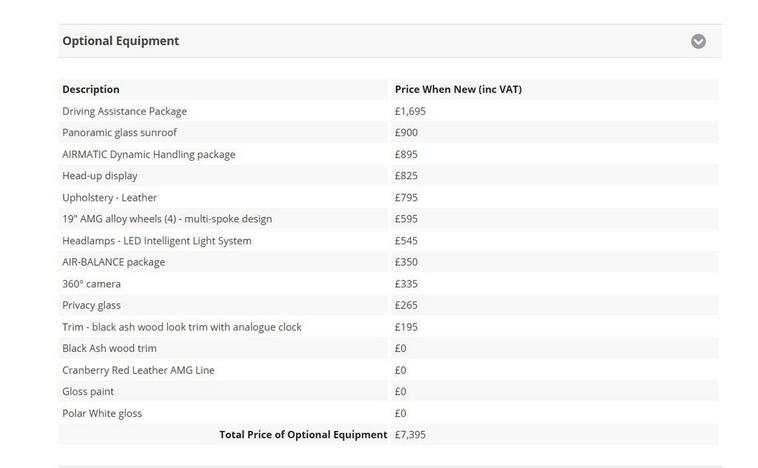The height and width of the screenshot is (468, 758).
Task: Collapse the Optional Equipment section chevron
Action: 698,41
